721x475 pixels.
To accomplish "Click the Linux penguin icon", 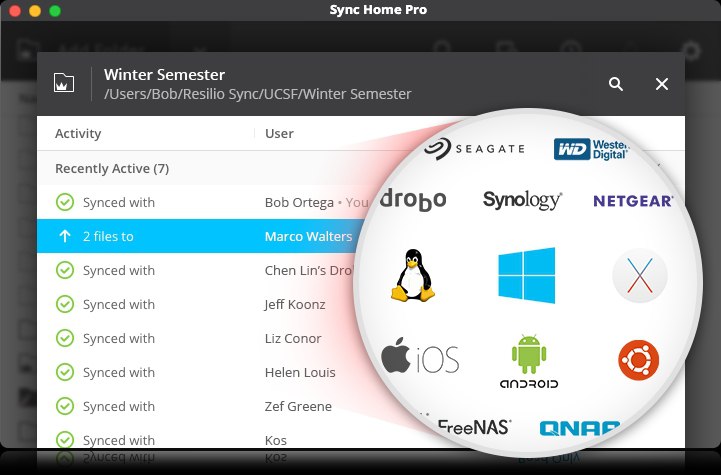I will pos(413,275).
